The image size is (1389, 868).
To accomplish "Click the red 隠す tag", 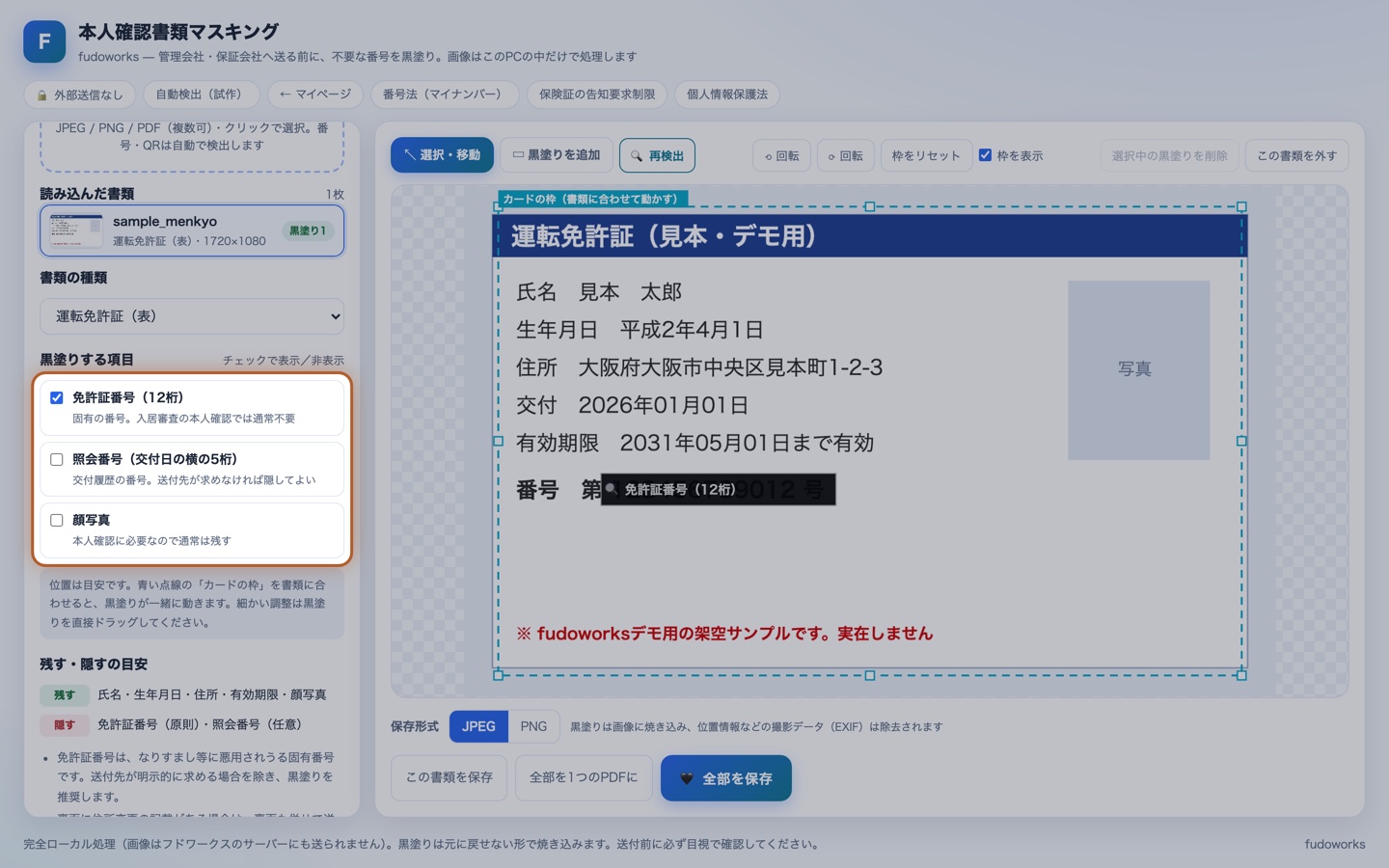I will 65,724.
